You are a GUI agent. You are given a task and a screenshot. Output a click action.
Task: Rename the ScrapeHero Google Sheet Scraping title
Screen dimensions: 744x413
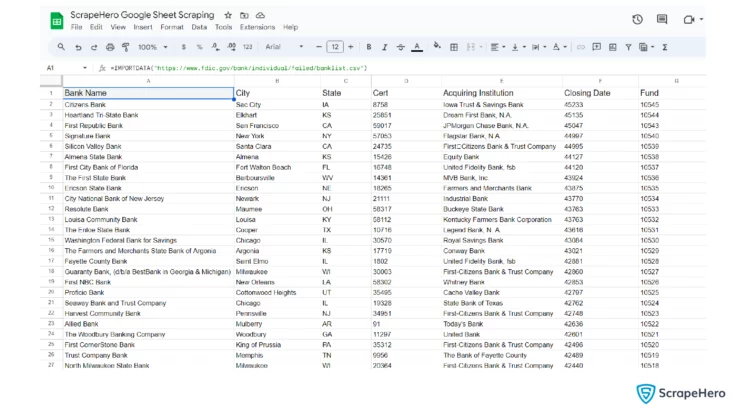click(142, 15)
